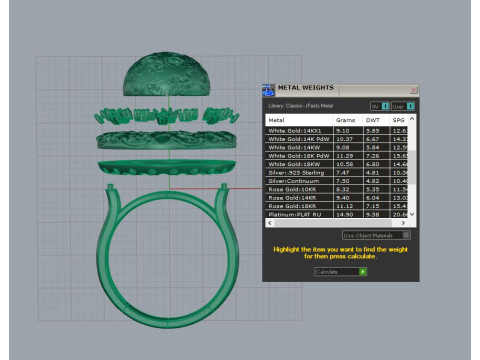The width and height of the screenshot is (480, 360).
Task: Click the Library: Classic-(Fast)-Metal label
Action: point(301,106)
